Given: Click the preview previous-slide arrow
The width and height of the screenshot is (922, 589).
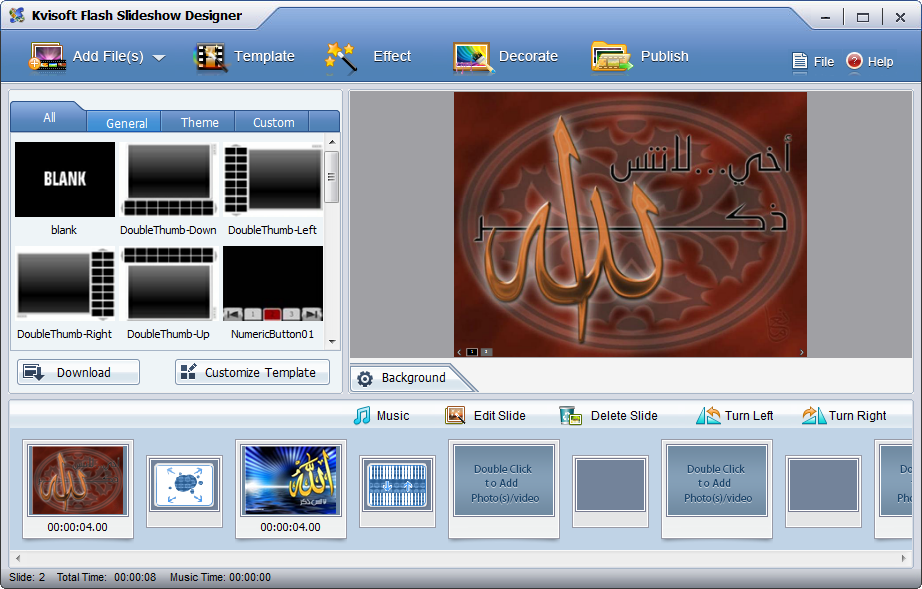Looking at the screenshot, I should [459, 352].
